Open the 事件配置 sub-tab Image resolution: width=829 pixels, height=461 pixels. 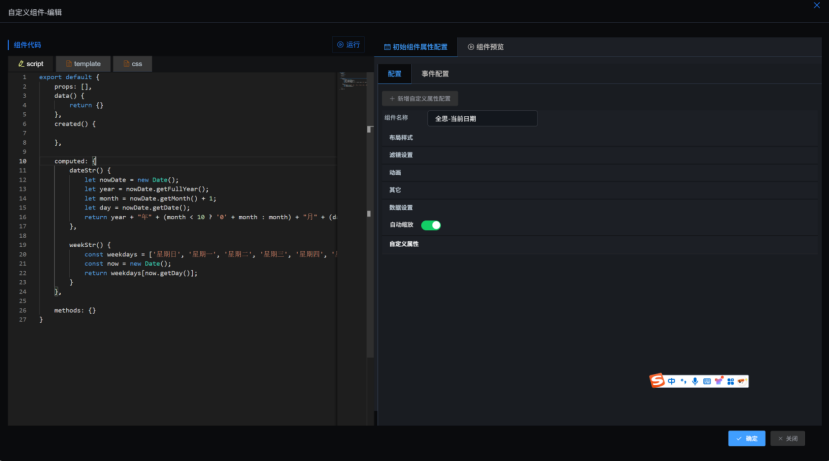435,74
